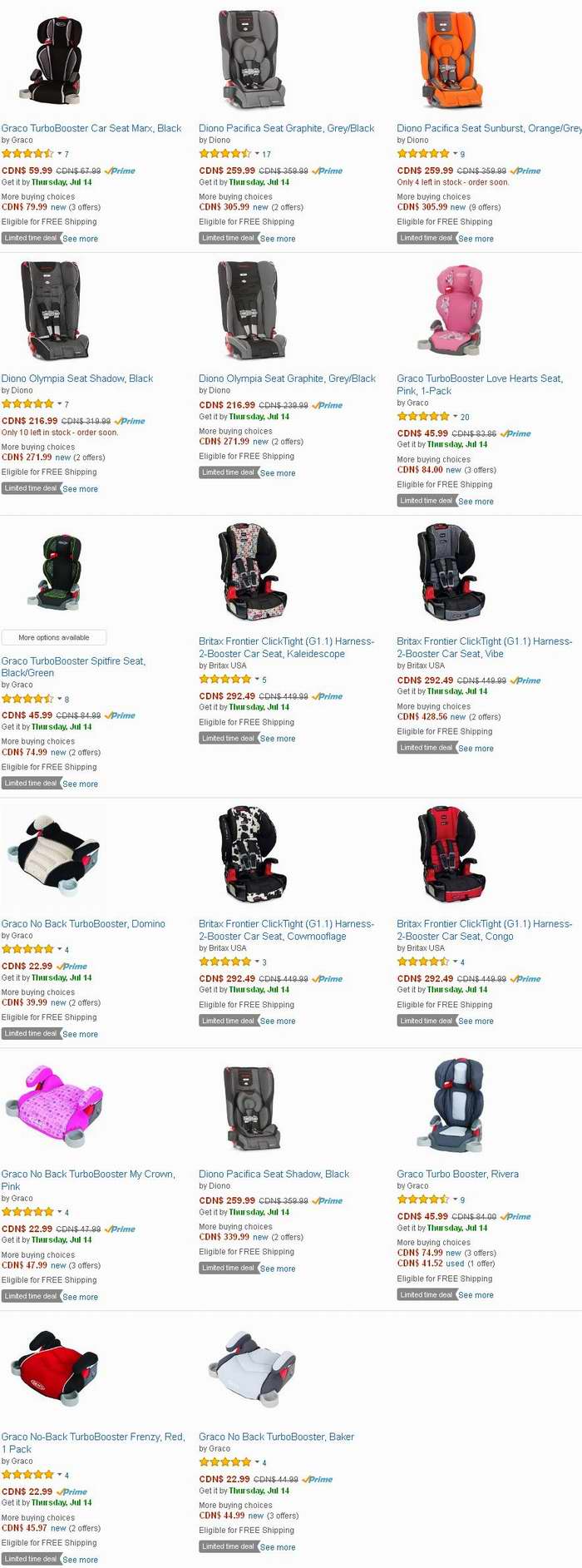Open Britax Frontier ClickTight Kaleidoscope title link

tap(287, 647)
